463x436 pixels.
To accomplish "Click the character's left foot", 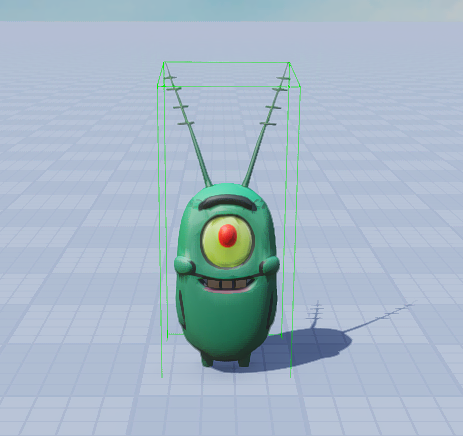I will (x=207, y=361).
